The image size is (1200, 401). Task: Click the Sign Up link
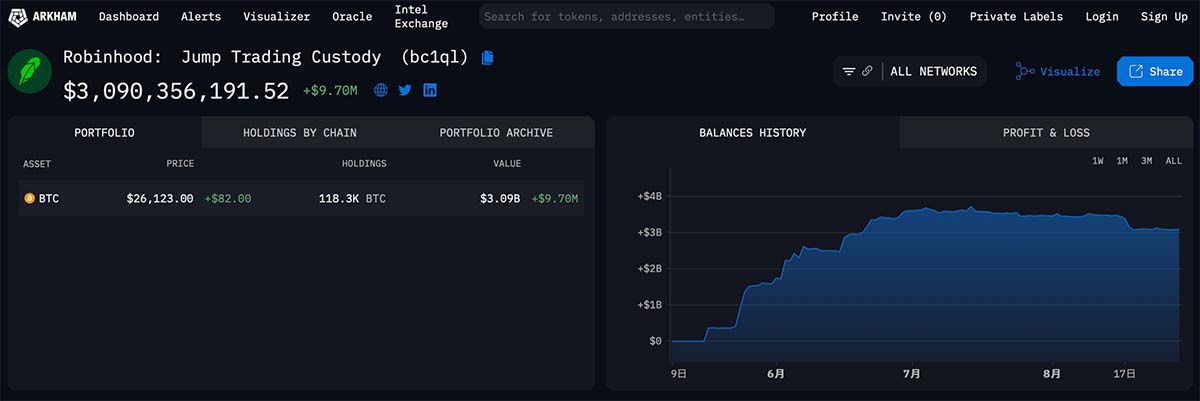(x=1165, y=17)
